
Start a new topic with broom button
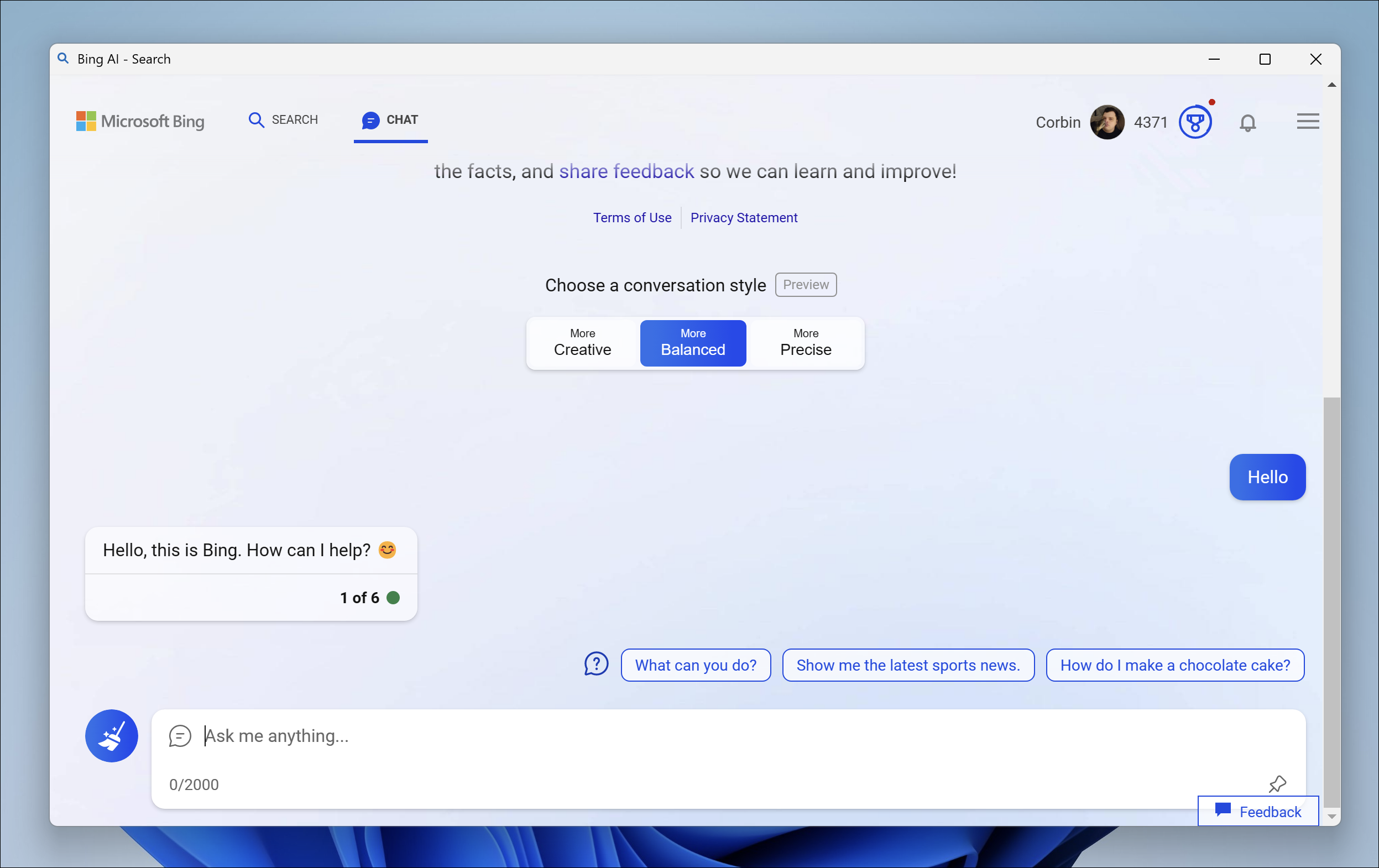tap(112, 736)
